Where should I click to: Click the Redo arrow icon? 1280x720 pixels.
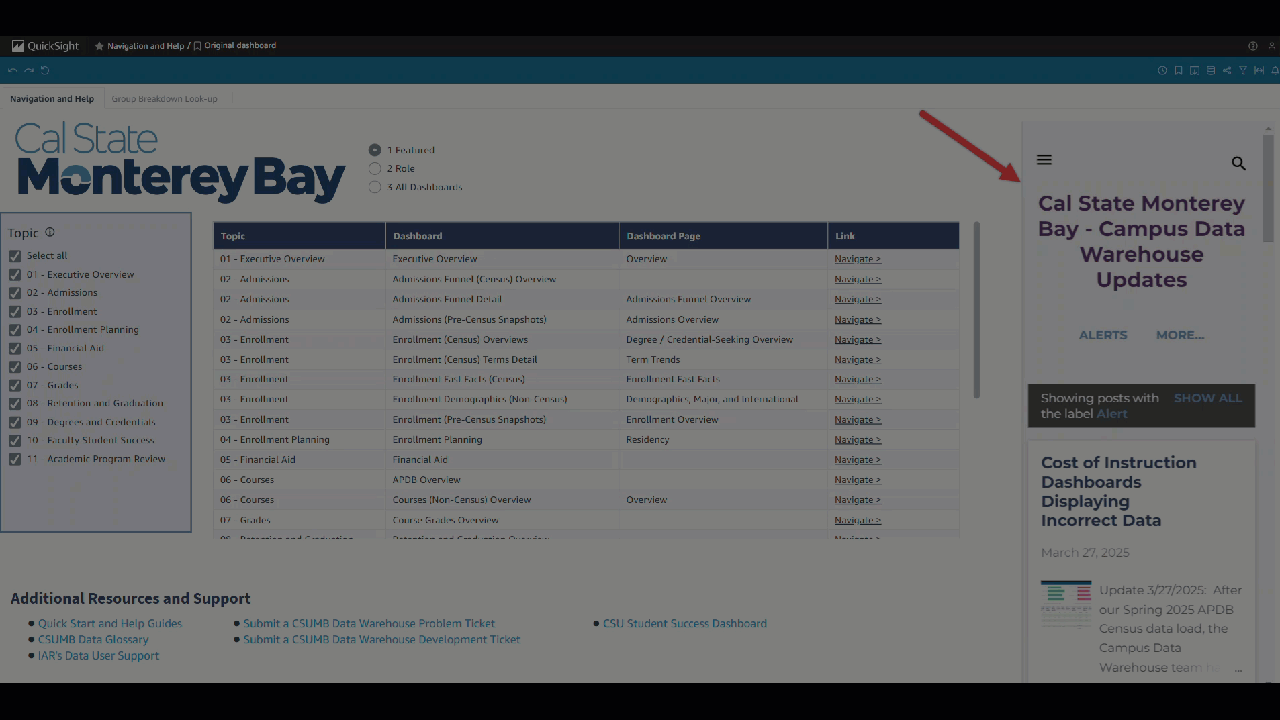29,70
